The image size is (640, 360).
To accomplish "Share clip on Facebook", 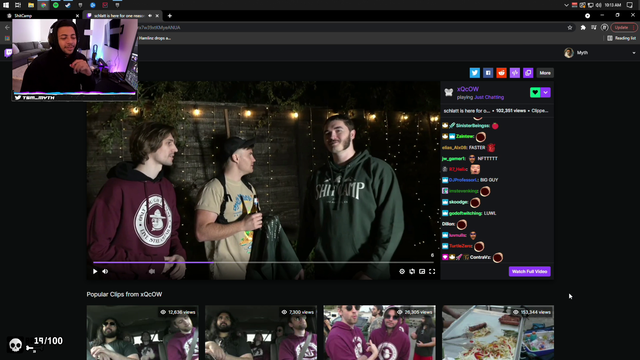I will (488, 73).
